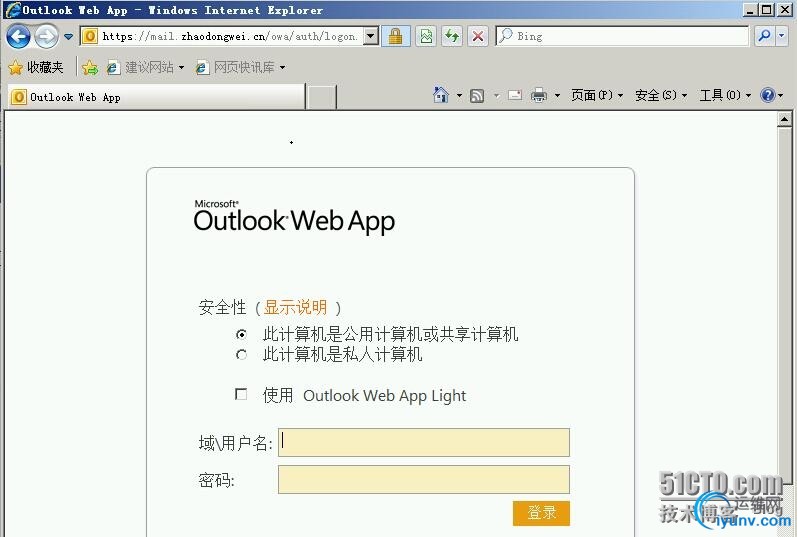Open the 工具(O) menu
This screenshot has width=797, height=537.
click(x=725, y=95)
